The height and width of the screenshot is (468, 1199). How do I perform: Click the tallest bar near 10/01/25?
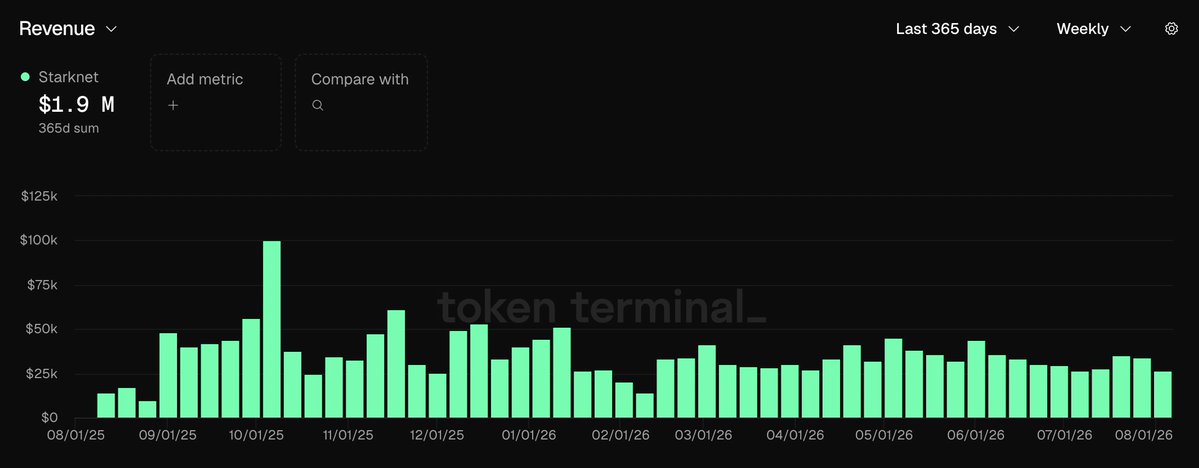[271, 330]
